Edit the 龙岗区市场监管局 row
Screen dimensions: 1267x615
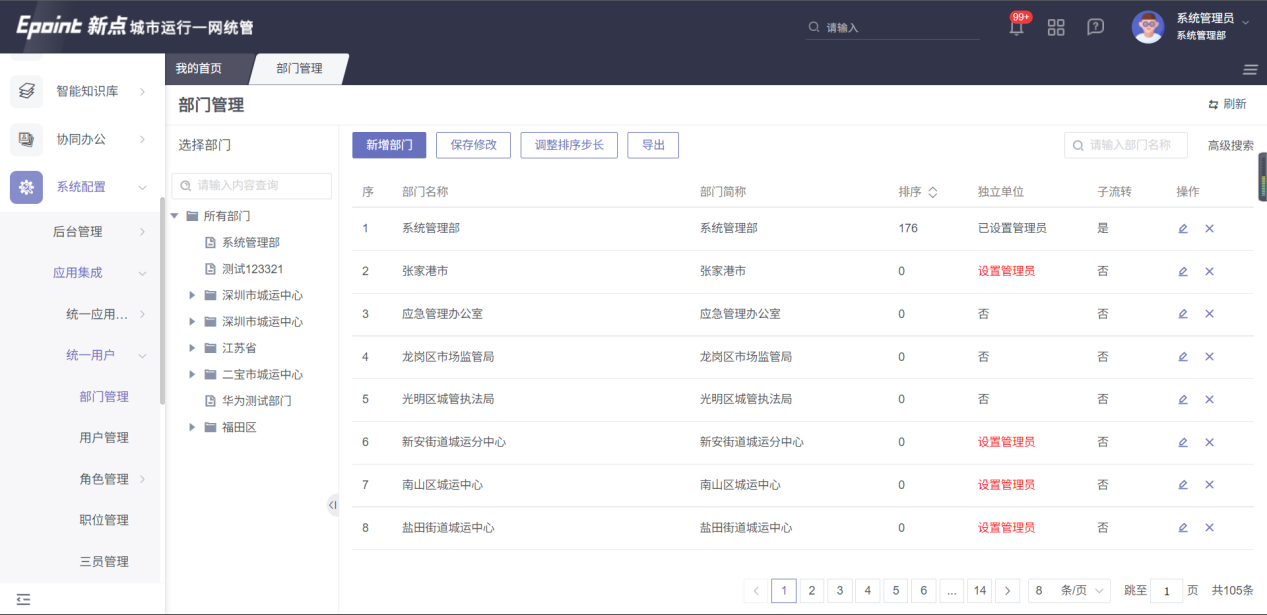click(1183, 357)
